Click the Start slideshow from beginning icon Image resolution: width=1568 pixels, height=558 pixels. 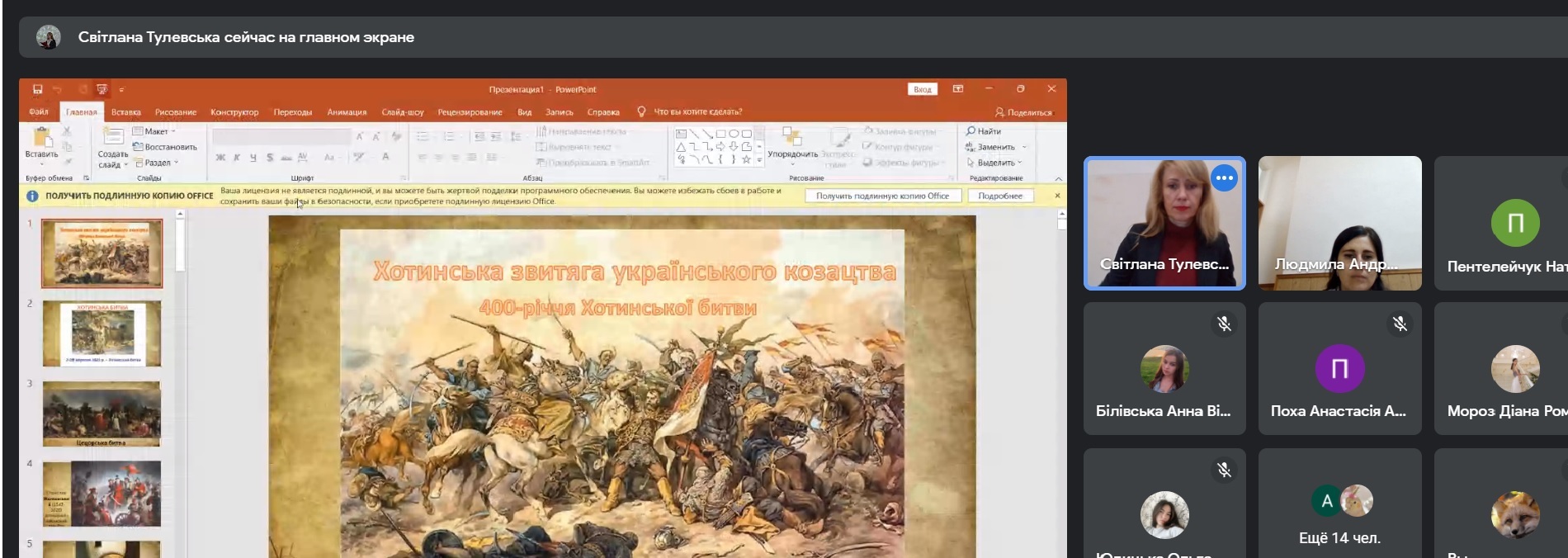click(102, 89)
